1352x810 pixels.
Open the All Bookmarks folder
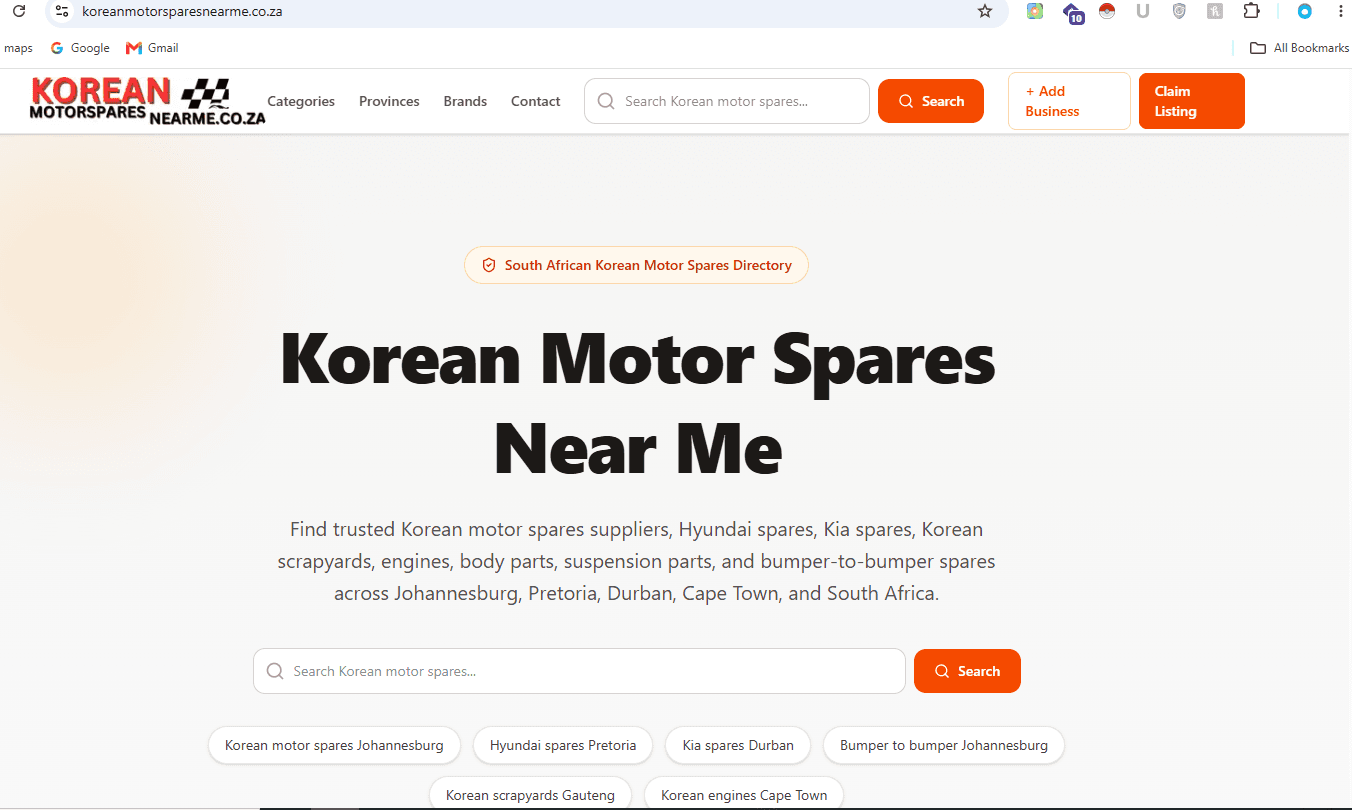(1299, 48)
